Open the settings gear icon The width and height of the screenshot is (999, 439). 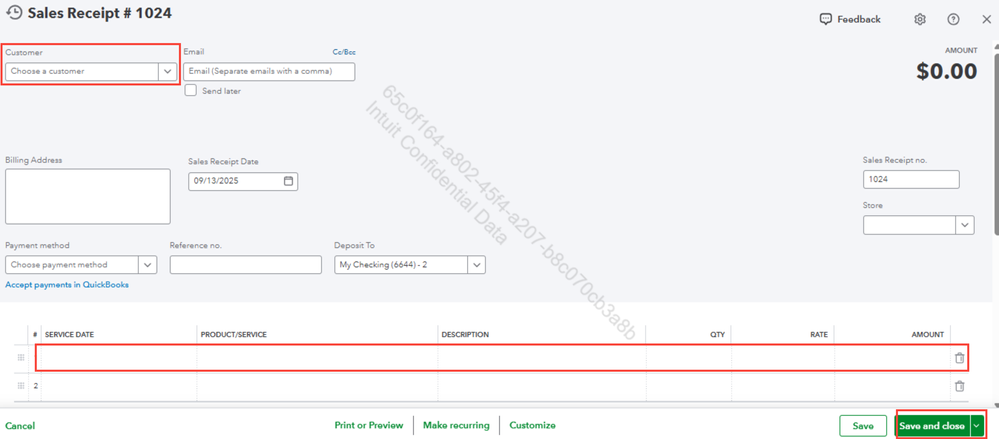(x=919, y=19)
